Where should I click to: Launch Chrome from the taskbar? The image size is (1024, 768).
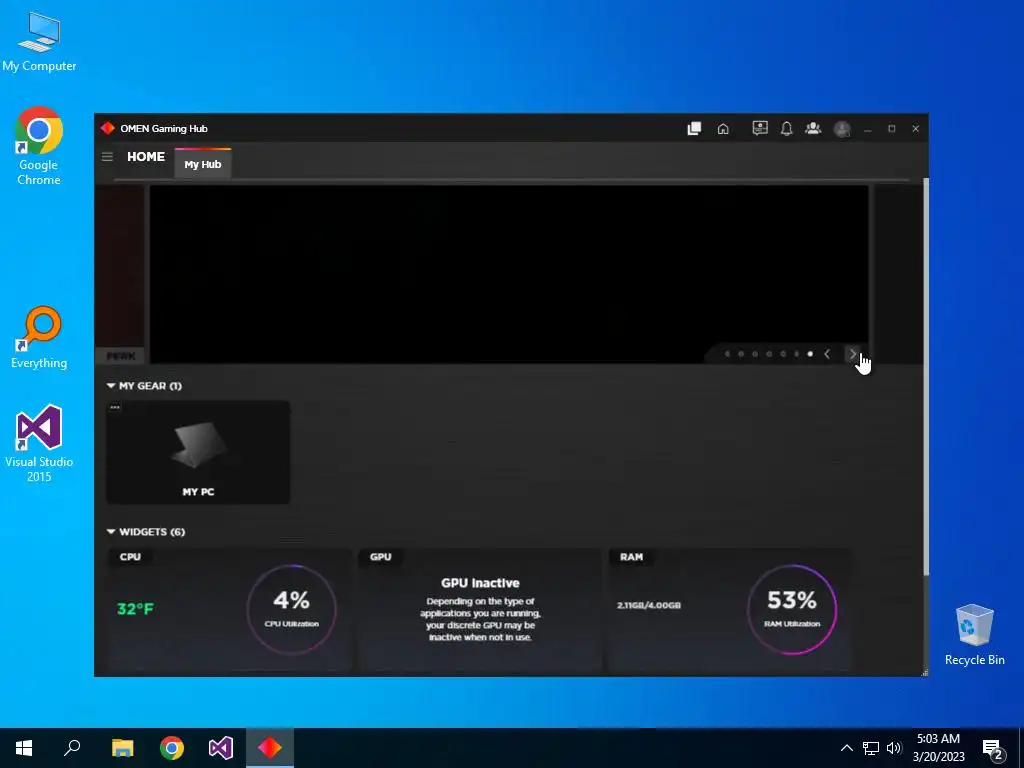[x=172, y=748]
